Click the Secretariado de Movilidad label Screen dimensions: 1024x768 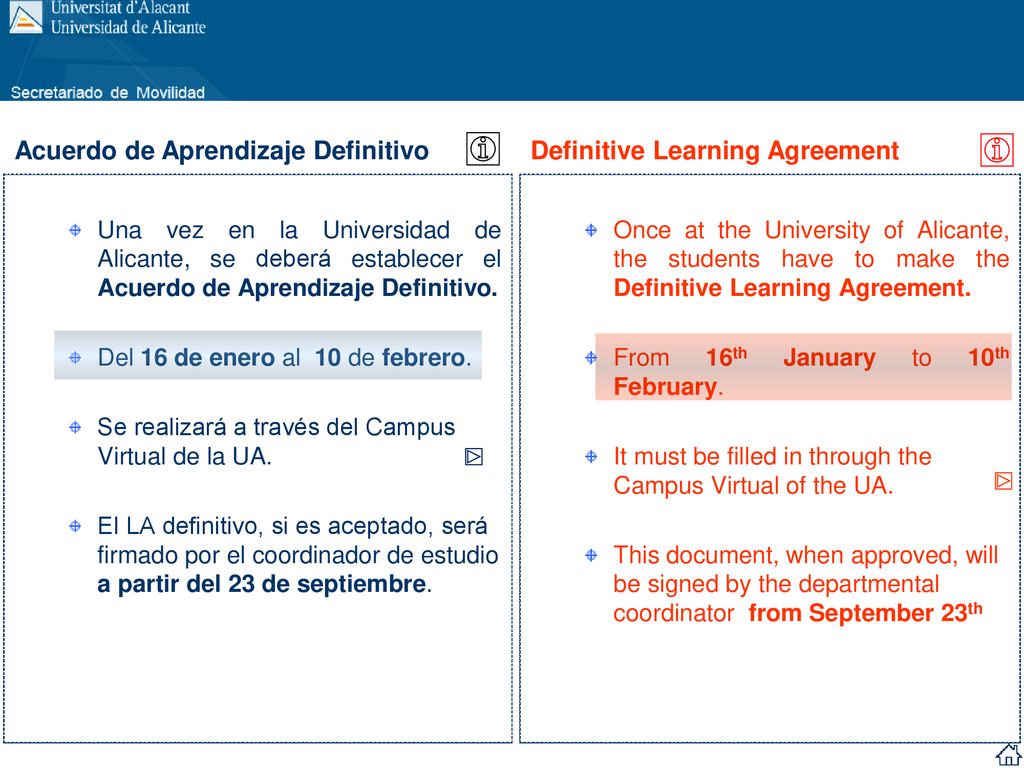pyautogui.click(x=108, y=93)
